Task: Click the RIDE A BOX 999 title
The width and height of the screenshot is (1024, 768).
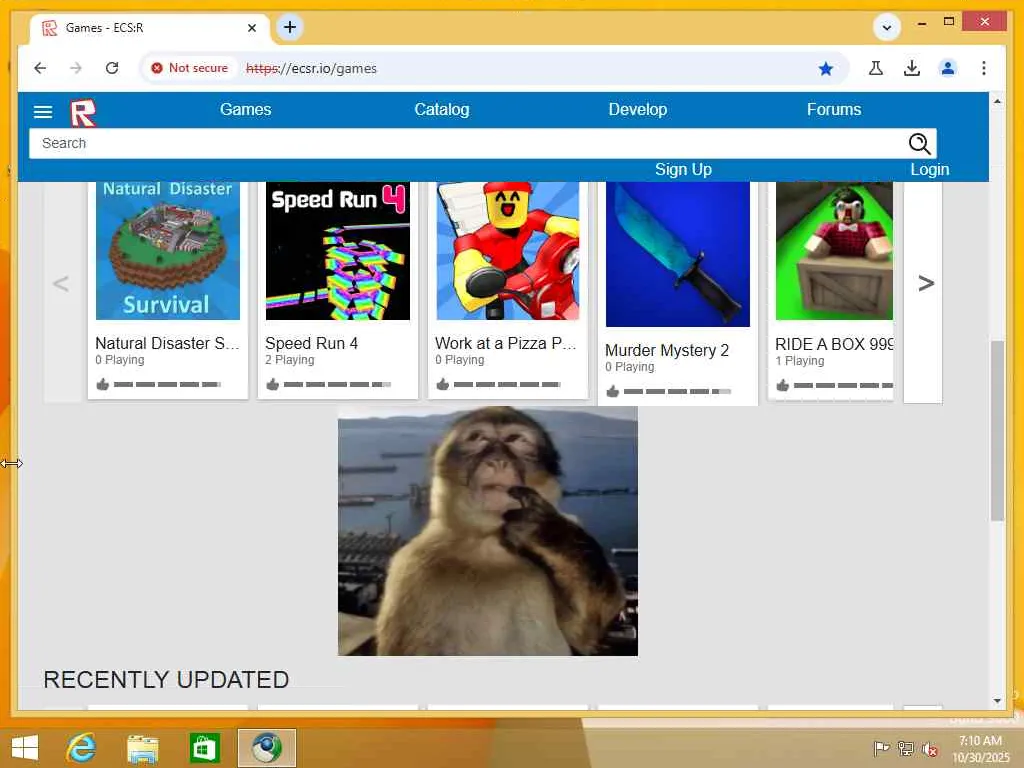Action: (x=834, y=344)
